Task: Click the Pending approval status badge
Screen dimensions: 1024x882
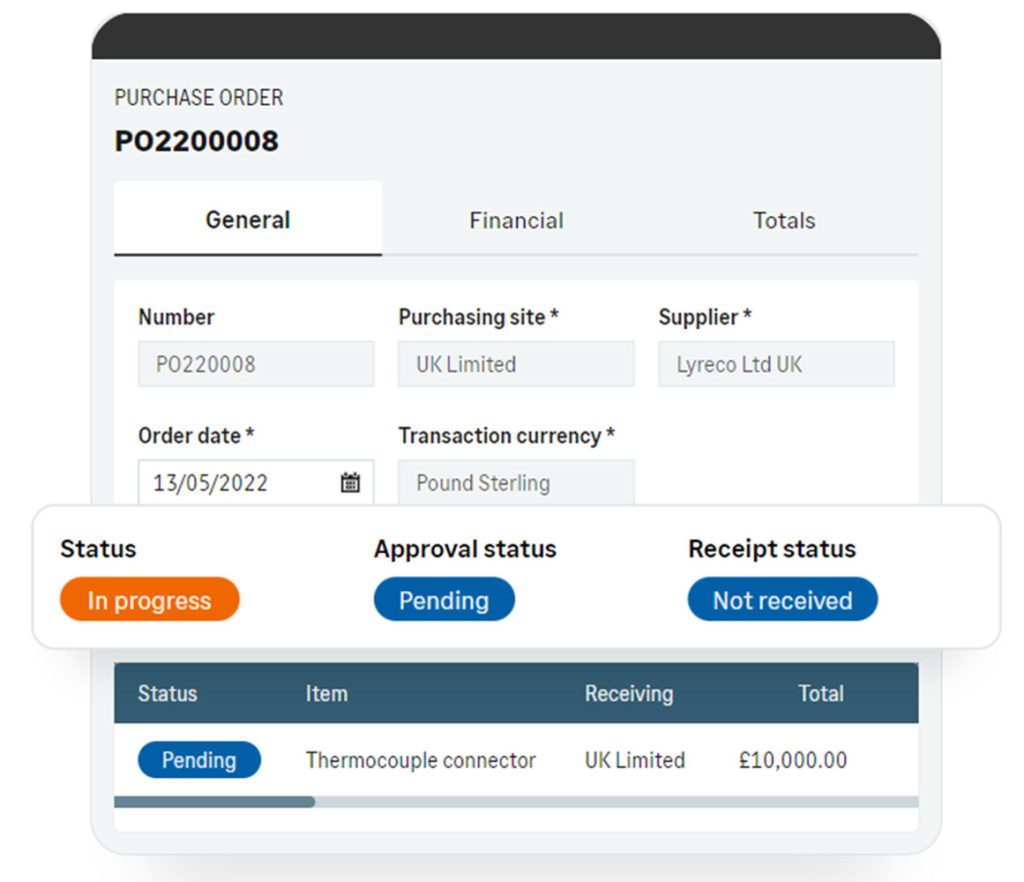Action: (x=444, y=599)
